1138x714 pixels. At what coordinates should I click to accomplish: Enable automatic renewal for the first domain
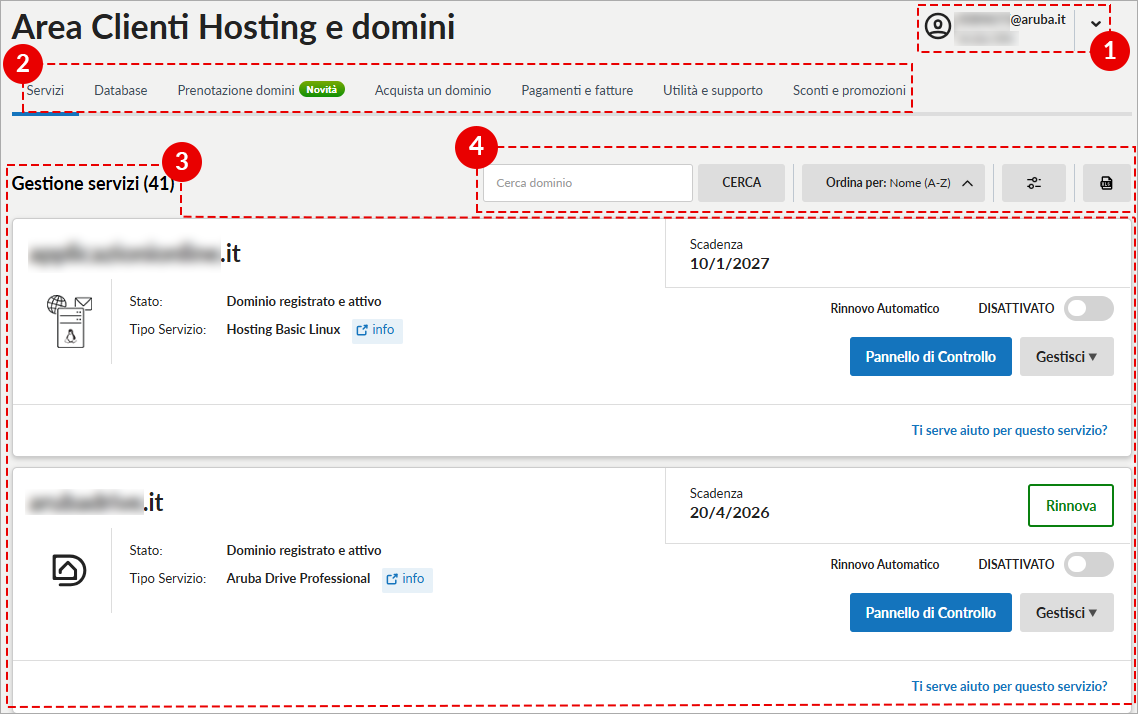click(x=1088, y=309)
